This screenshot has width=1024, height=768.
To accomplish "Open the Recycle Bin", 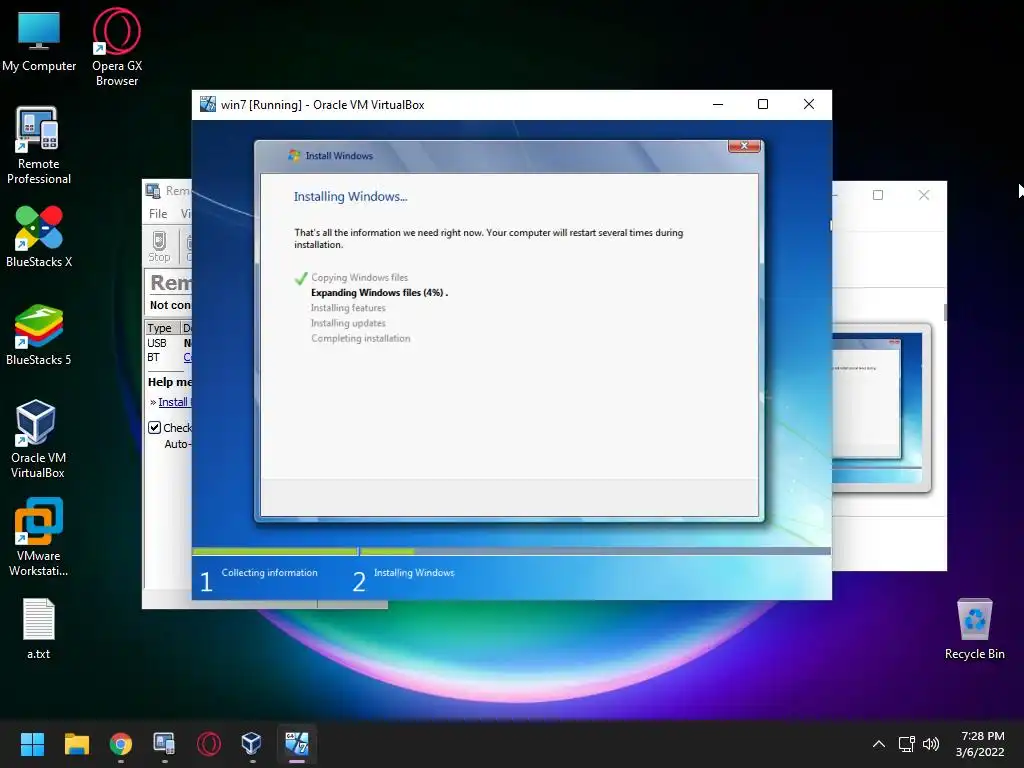I will click(974, 628).
